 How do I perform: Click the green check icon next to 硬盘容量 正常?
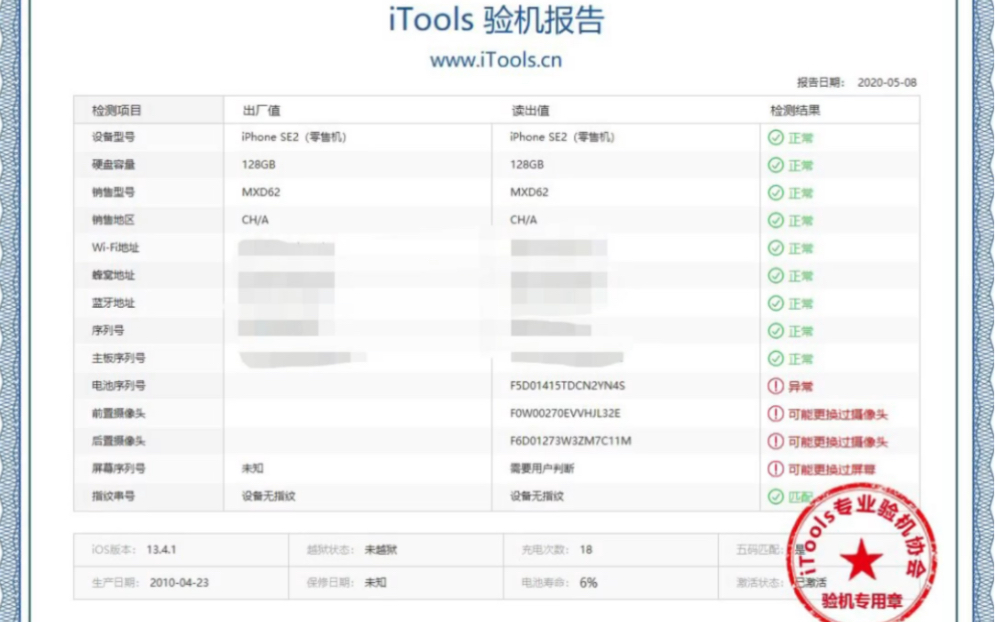(x=775, y=164)
